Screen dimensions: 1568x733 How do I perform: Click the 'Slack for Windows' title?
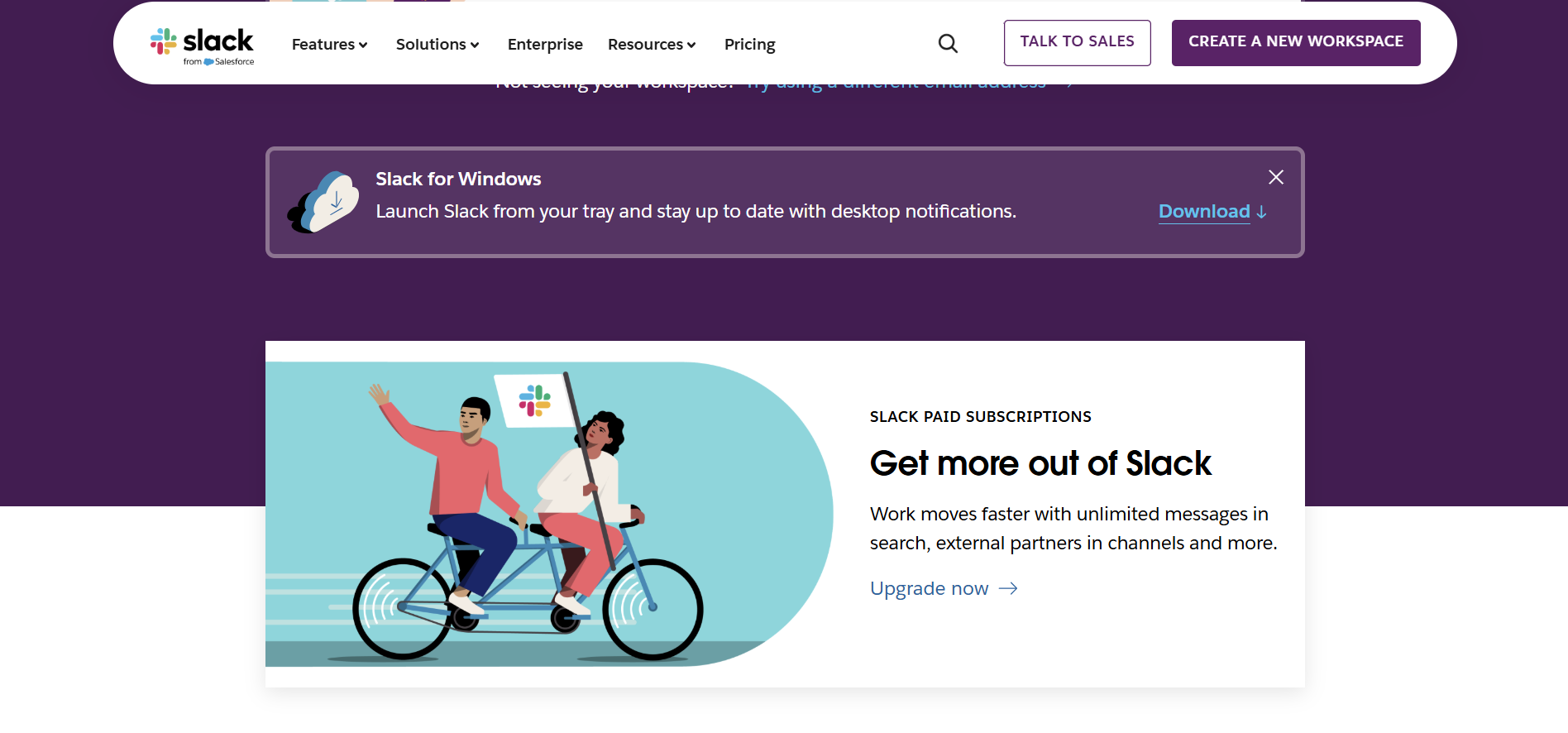coord(458,179)
